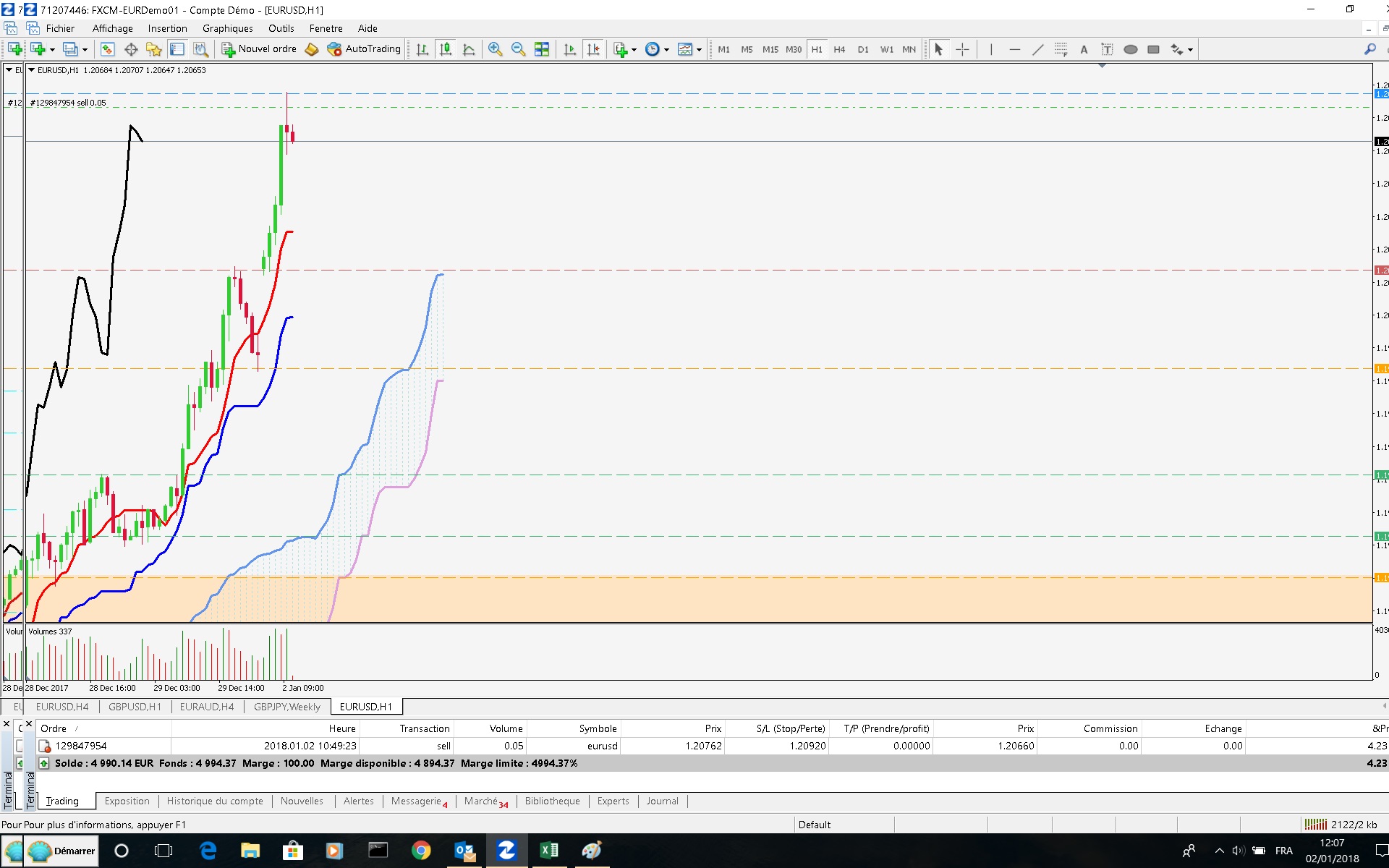Open the MetaEditor book icon
1389x868 pixels.
click(312, 49)
